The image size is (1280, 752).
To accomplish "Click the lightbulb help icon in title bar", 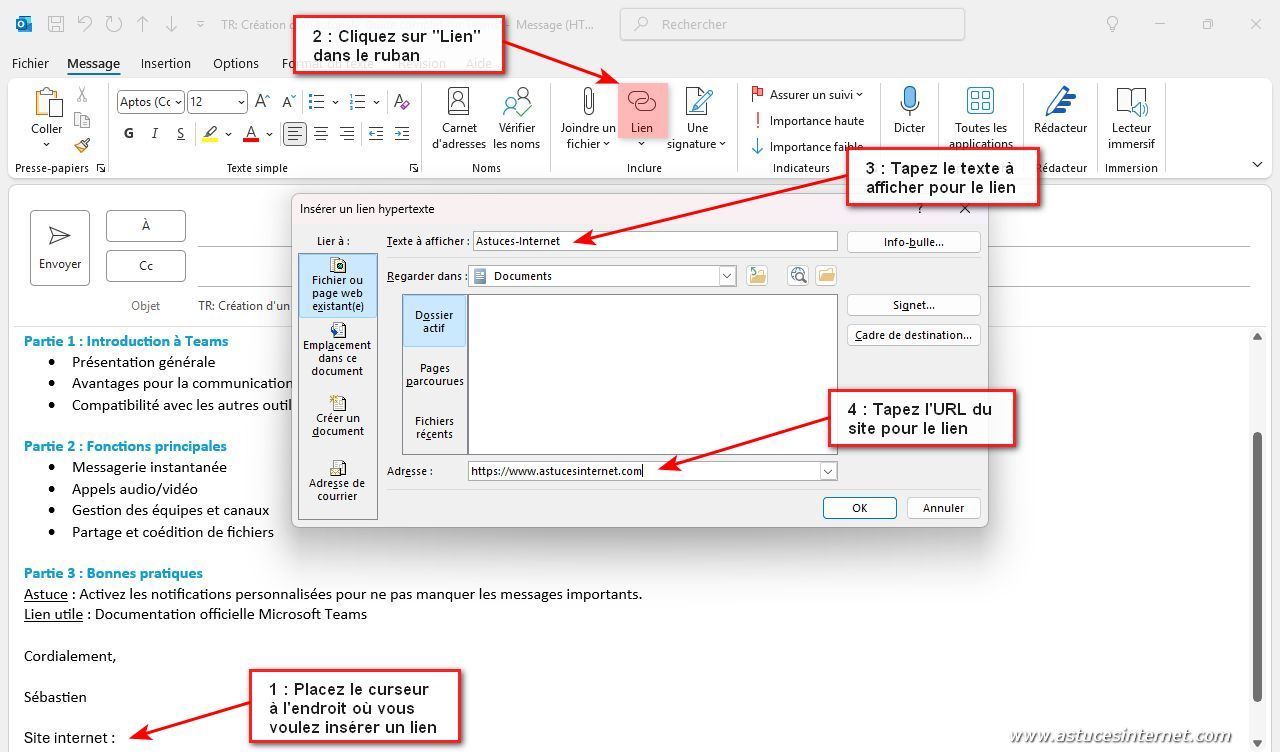I will tap(1112, 24).
